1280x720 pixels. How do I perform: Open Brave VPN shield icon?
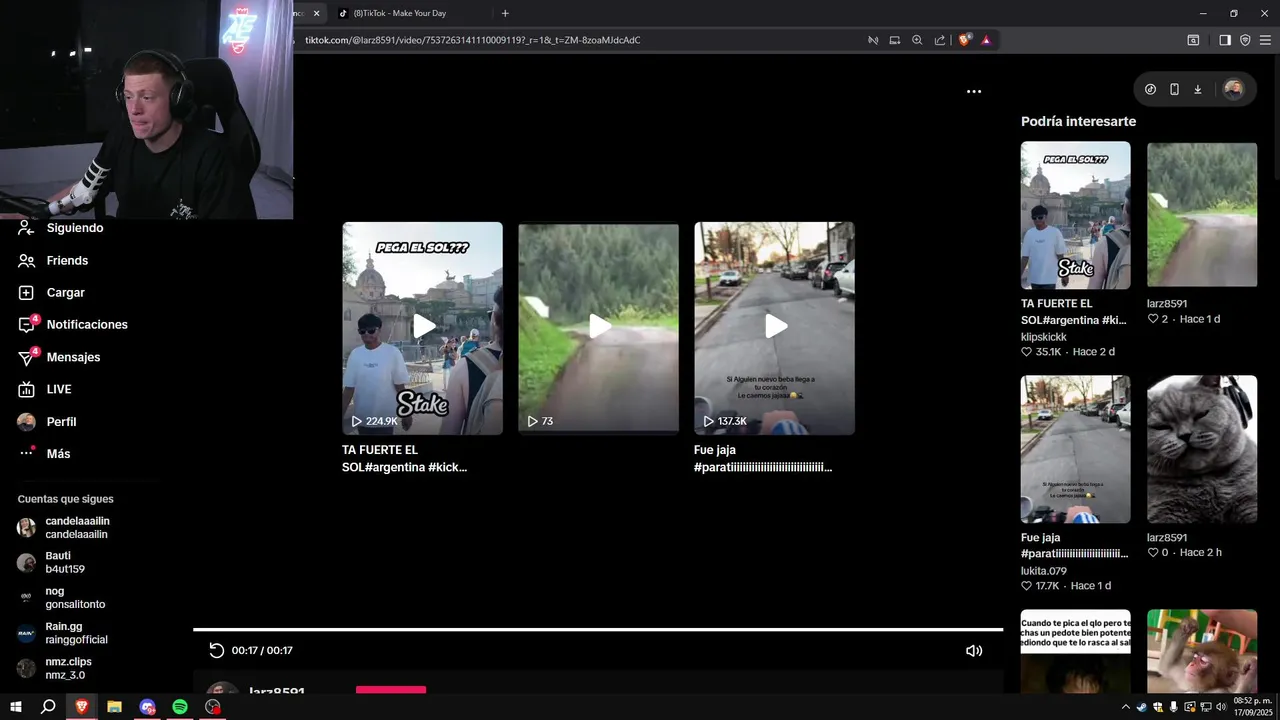pos(1245,40)
